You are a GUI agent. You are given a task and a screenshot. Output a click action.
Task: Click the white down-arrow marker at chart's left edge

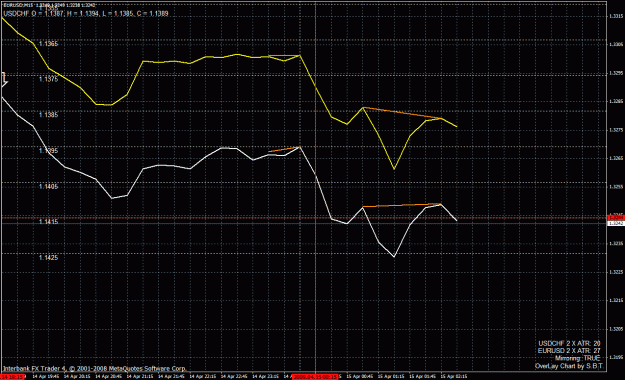pos(4,80)
